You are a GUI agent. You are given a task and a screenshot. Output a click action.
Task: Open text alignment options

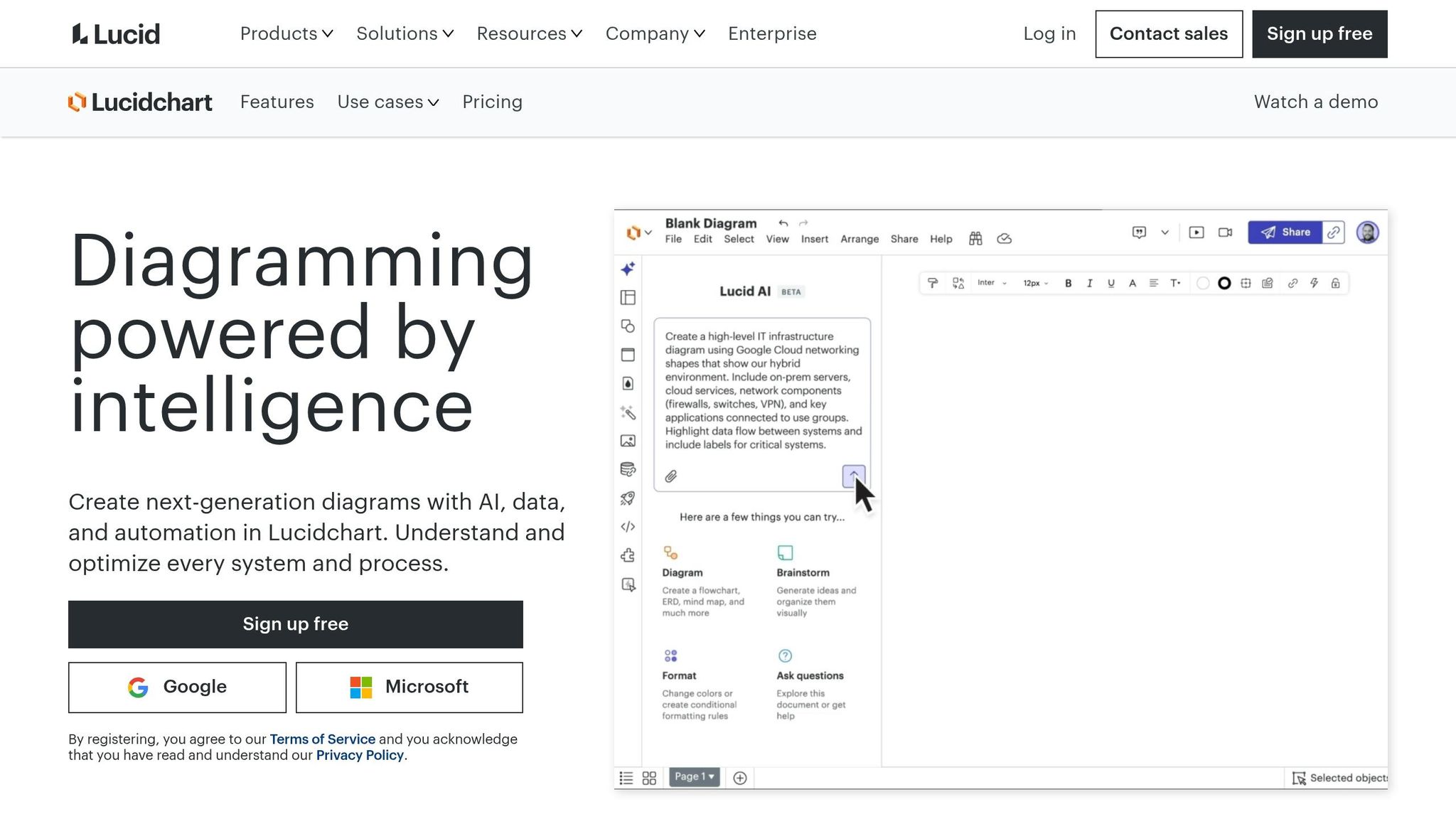(1154, 283)
